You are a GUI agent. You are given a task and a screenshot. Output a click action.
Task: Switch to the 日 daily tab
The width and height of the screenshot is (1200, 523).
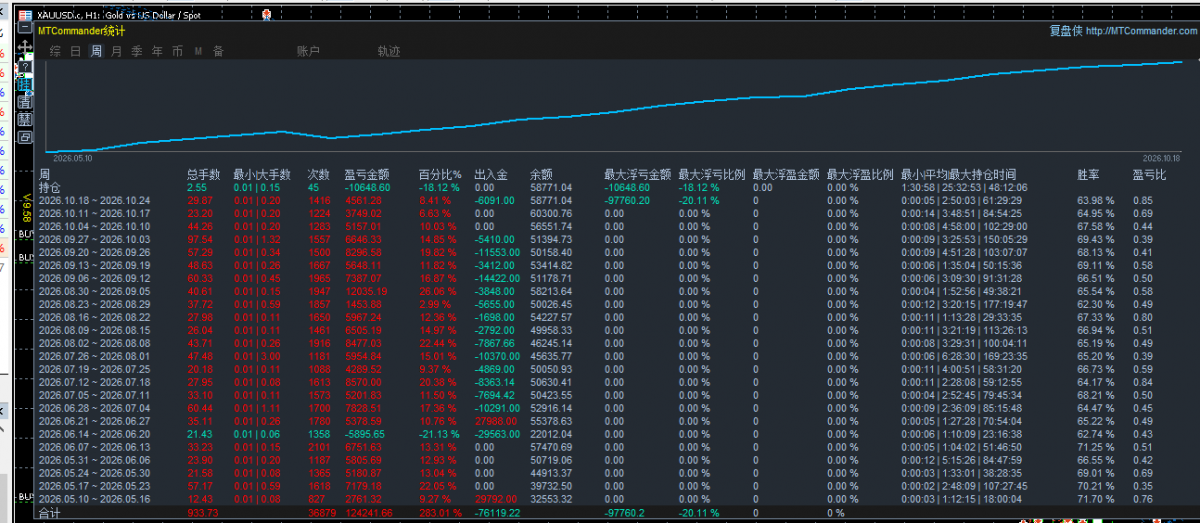click(76, 51)
